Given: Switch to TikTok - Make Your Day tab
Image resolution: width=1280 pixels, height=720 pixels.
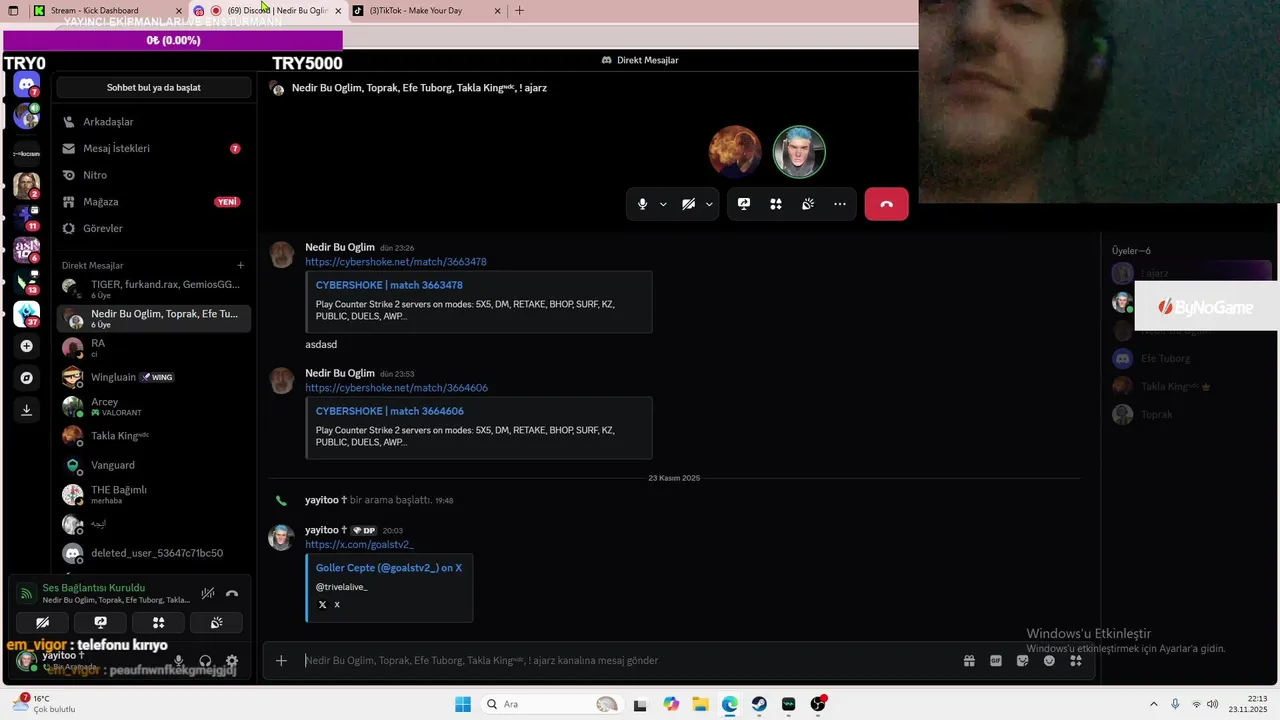Looking at the screenshot, I should point(427,10).
